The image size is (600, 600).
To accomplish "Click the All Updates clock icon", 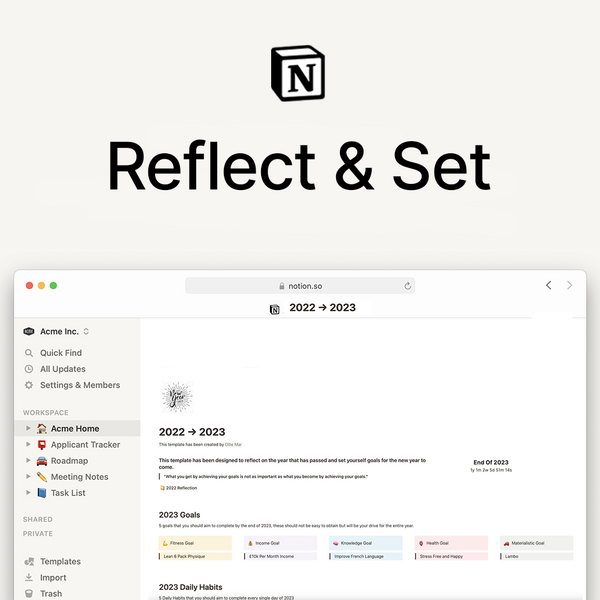I will click(x=29, y=369).
